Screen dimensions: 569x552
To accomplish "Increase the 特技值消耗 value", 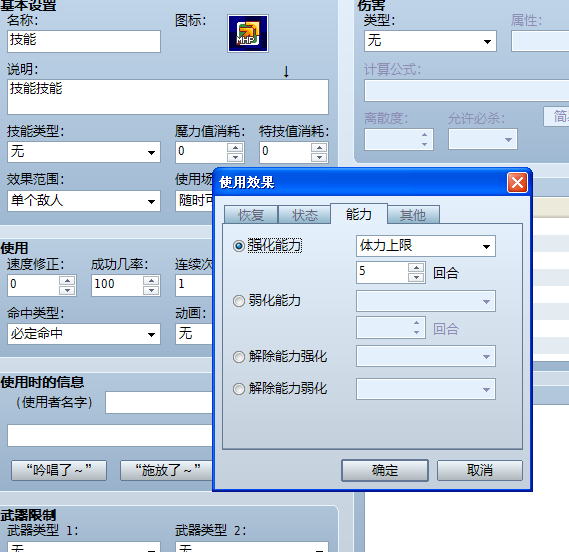I will [319, 148].
